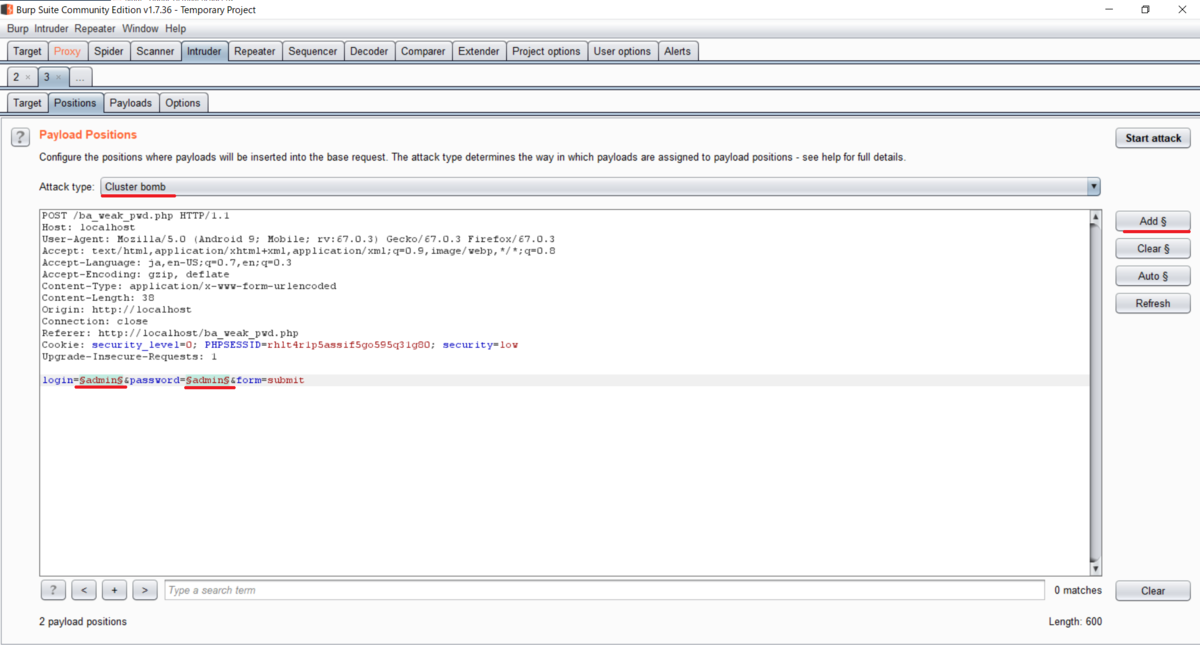Click the Origin: http://localhost header
This screenshot has width=1200, height=645.
tap(116, 310)
